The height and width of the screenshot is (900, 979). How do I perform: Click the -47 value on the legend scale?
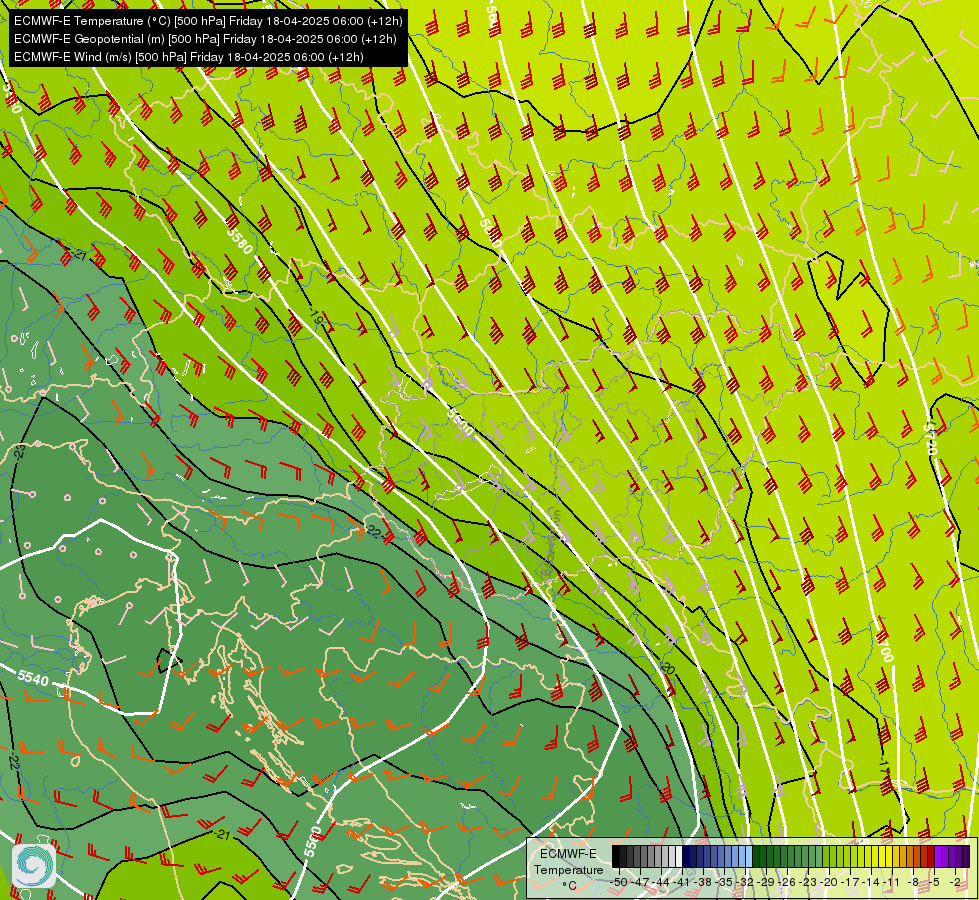click(640, 882)
